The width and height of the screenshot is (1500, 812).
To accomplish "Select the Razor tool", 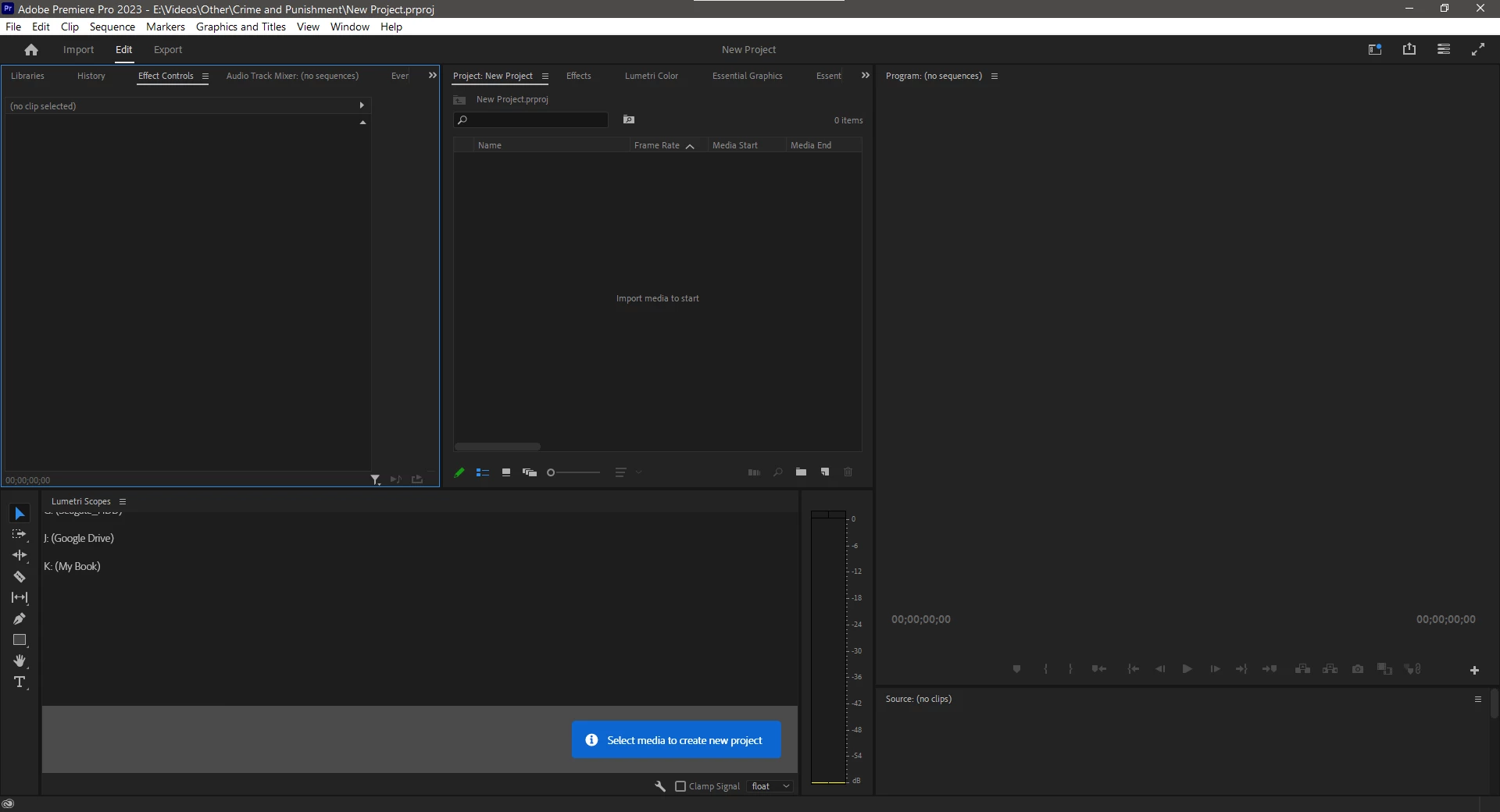I will (20, 577).
